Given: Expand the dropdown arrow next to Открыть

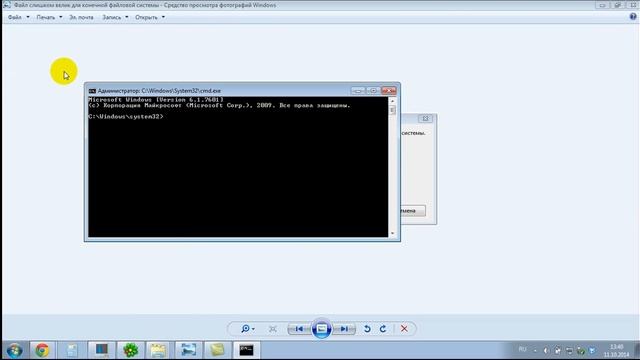Looking at the screenshot, I should pyautogui.click(x=163, y=17).
